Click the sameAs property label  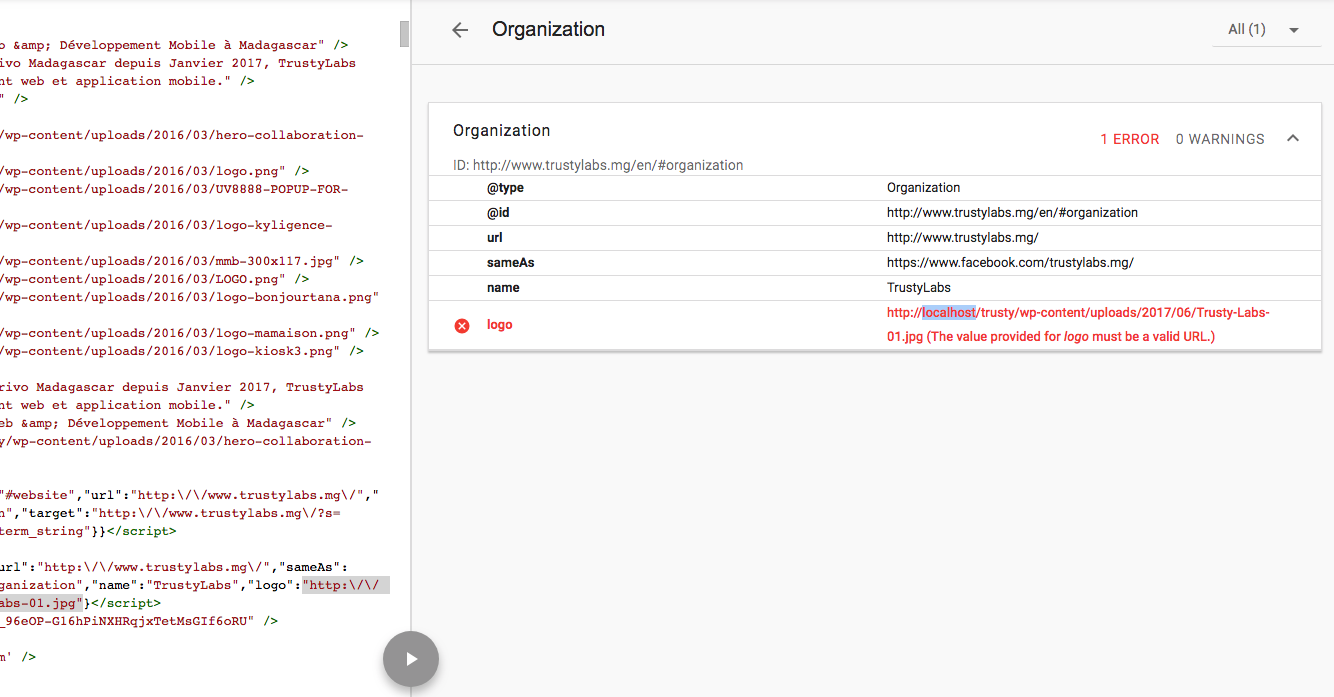(x=511, y=262)
